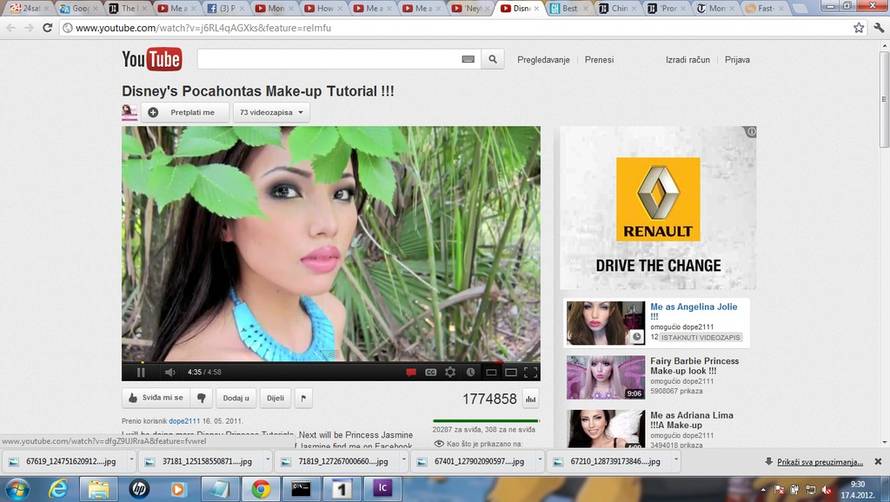The width and height of the screenshot is (890, 502).
Task: Switch player to large size
Action: 511,373
